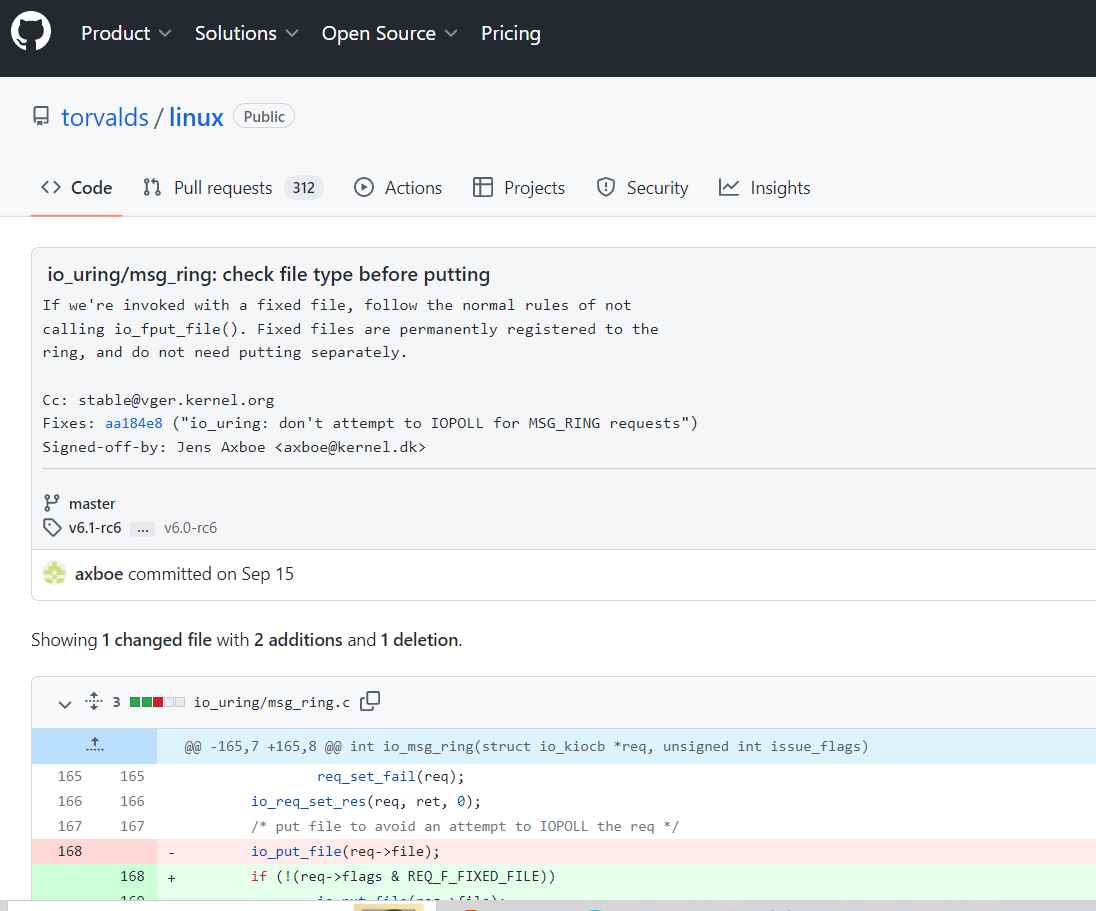
Task: Open the Solutions dropdown
Action: point(245,33)
